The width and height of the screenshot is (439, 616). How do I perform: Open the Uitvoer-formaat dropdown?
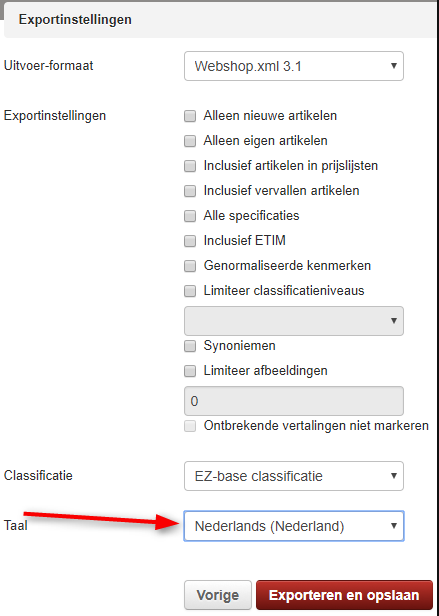[294, 66]
